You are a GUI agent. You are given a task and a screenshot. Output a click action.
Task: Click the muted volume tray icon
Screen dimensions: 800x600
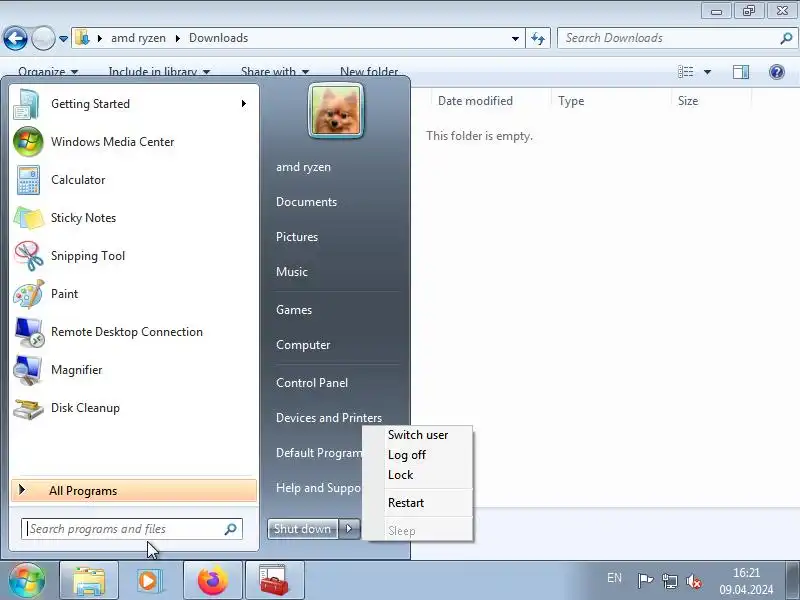(693, 581)
